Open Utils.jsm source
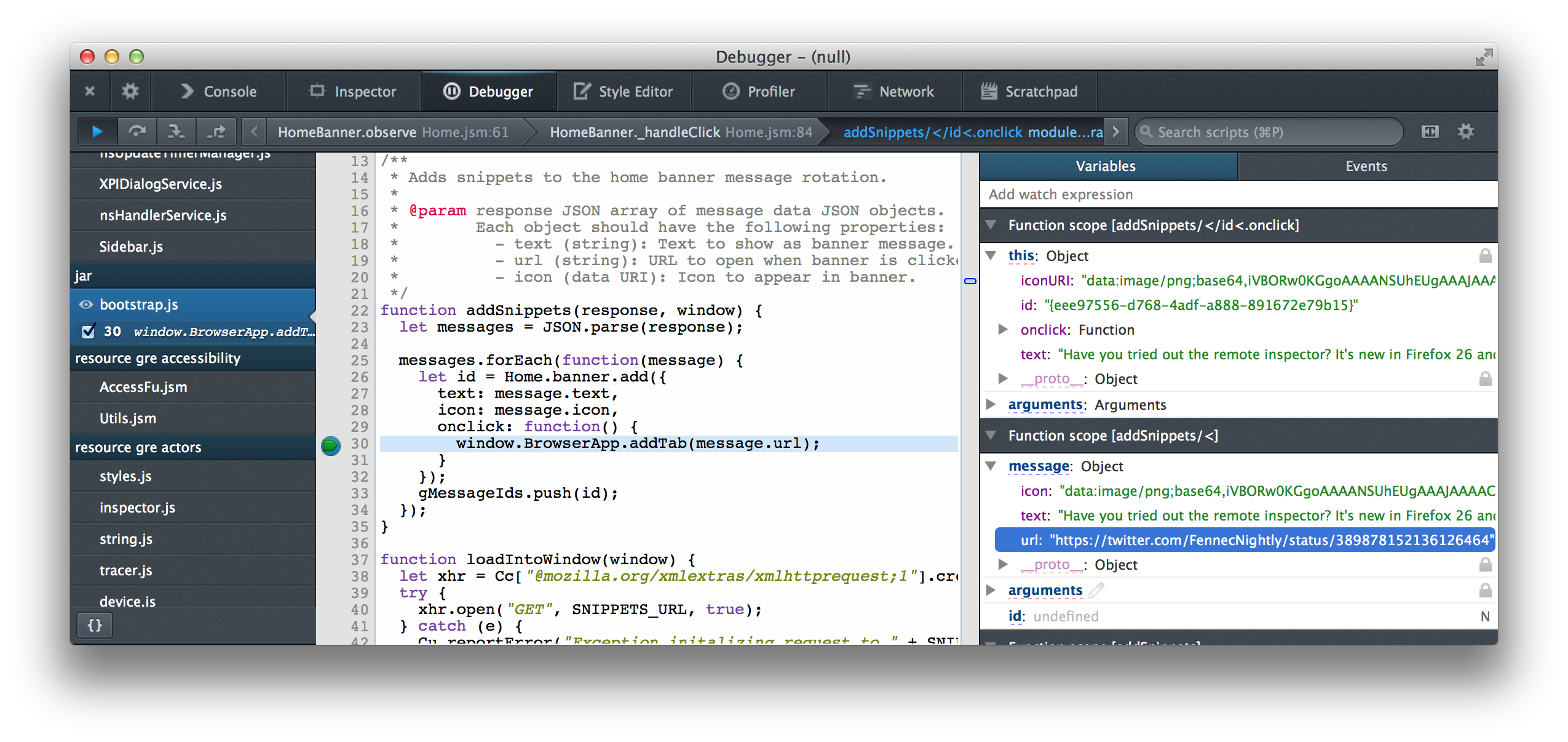The height and width of the screenshot is (742, 1568). point(193,418)
